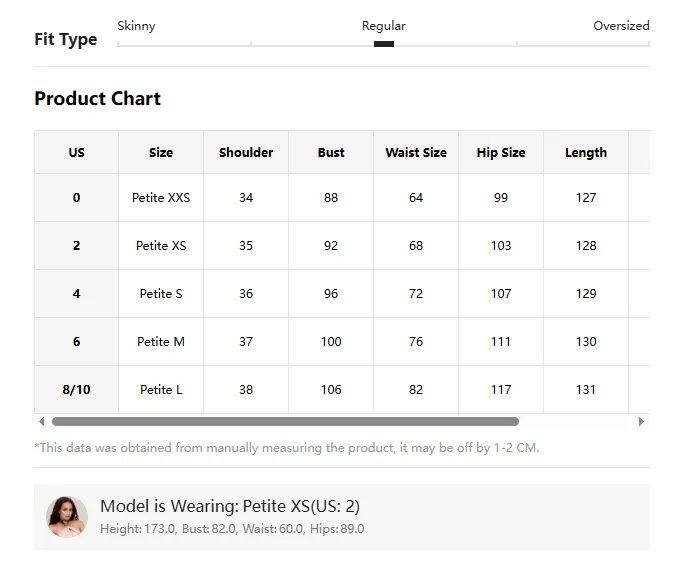Select the Petite S size cell
Screen dimensions: 680x567
[x=161, y=294]
